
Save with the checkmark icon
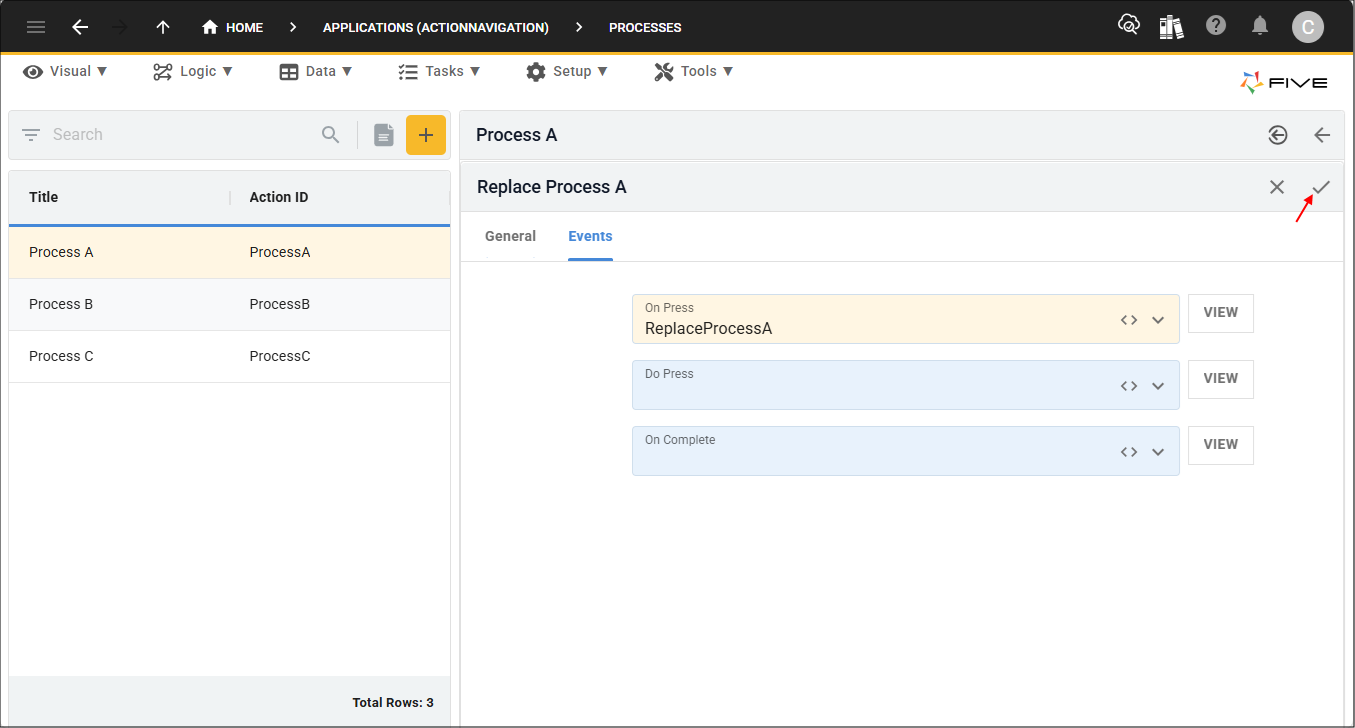[1321, 187]
